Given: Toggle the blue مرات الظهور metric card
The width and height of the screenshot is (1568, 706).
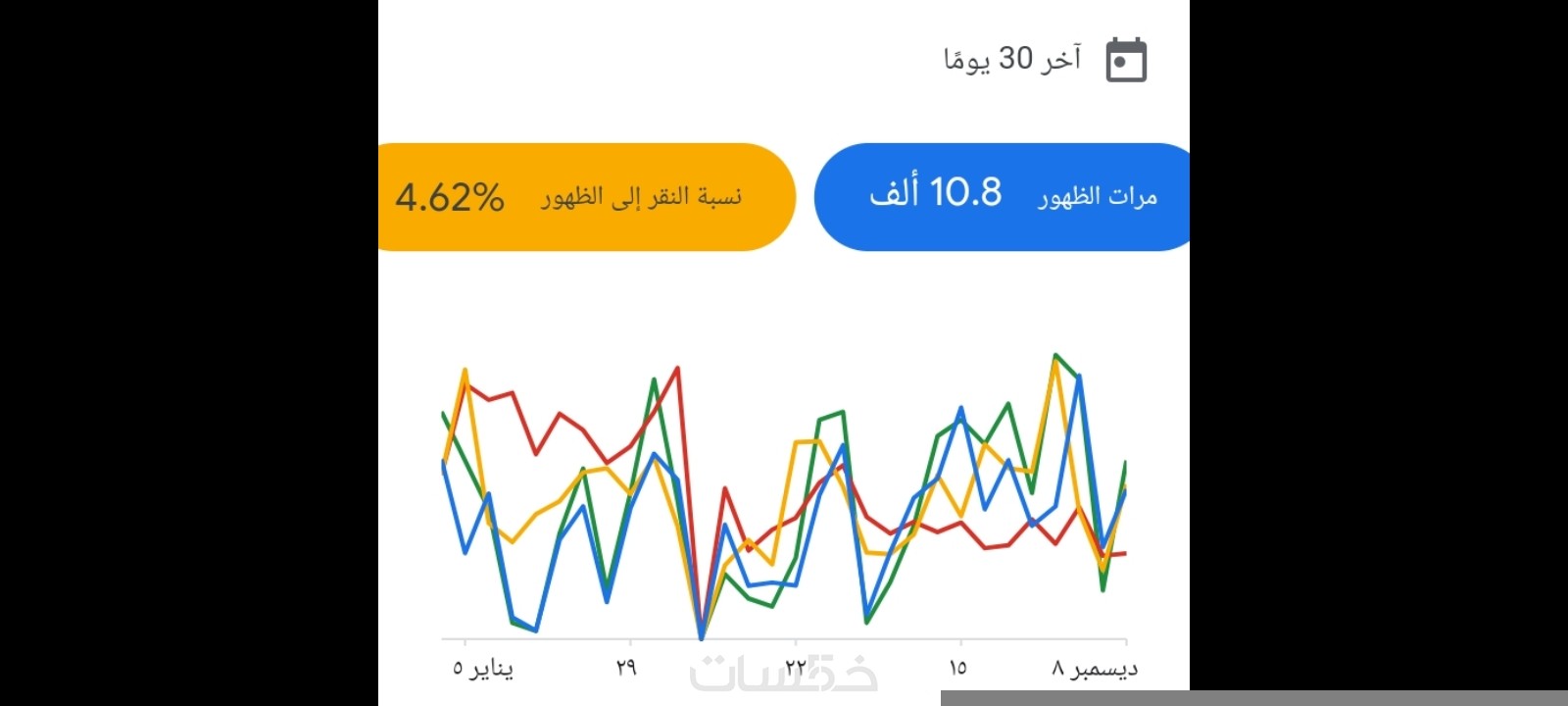Looking at the screenshot, I should [x=1002, y=197].
